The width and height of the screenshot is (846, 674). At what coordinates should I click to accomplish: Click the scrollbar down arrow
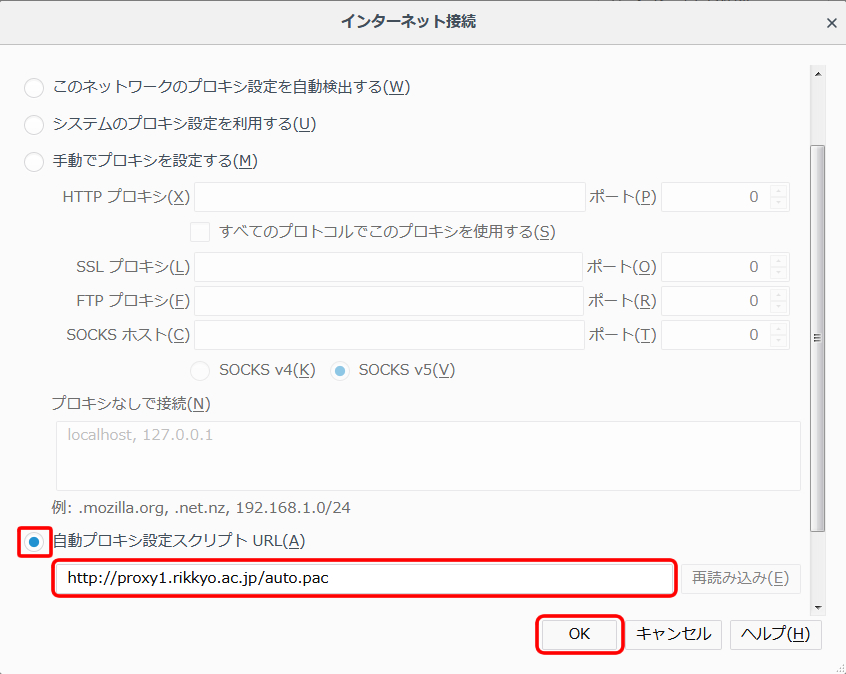pos(818,608)
